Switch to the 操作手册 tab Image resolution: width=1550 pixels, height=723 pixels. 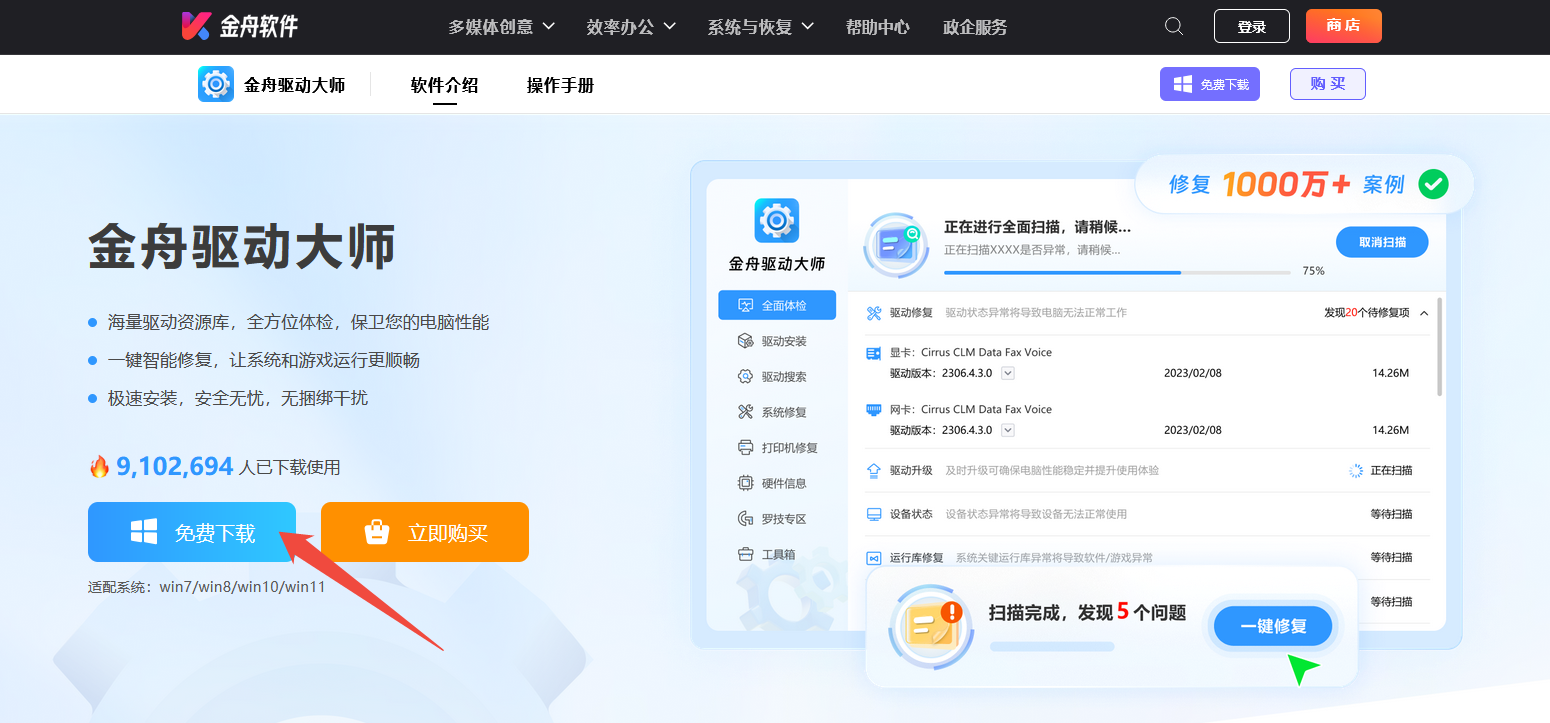click(560, 85)
